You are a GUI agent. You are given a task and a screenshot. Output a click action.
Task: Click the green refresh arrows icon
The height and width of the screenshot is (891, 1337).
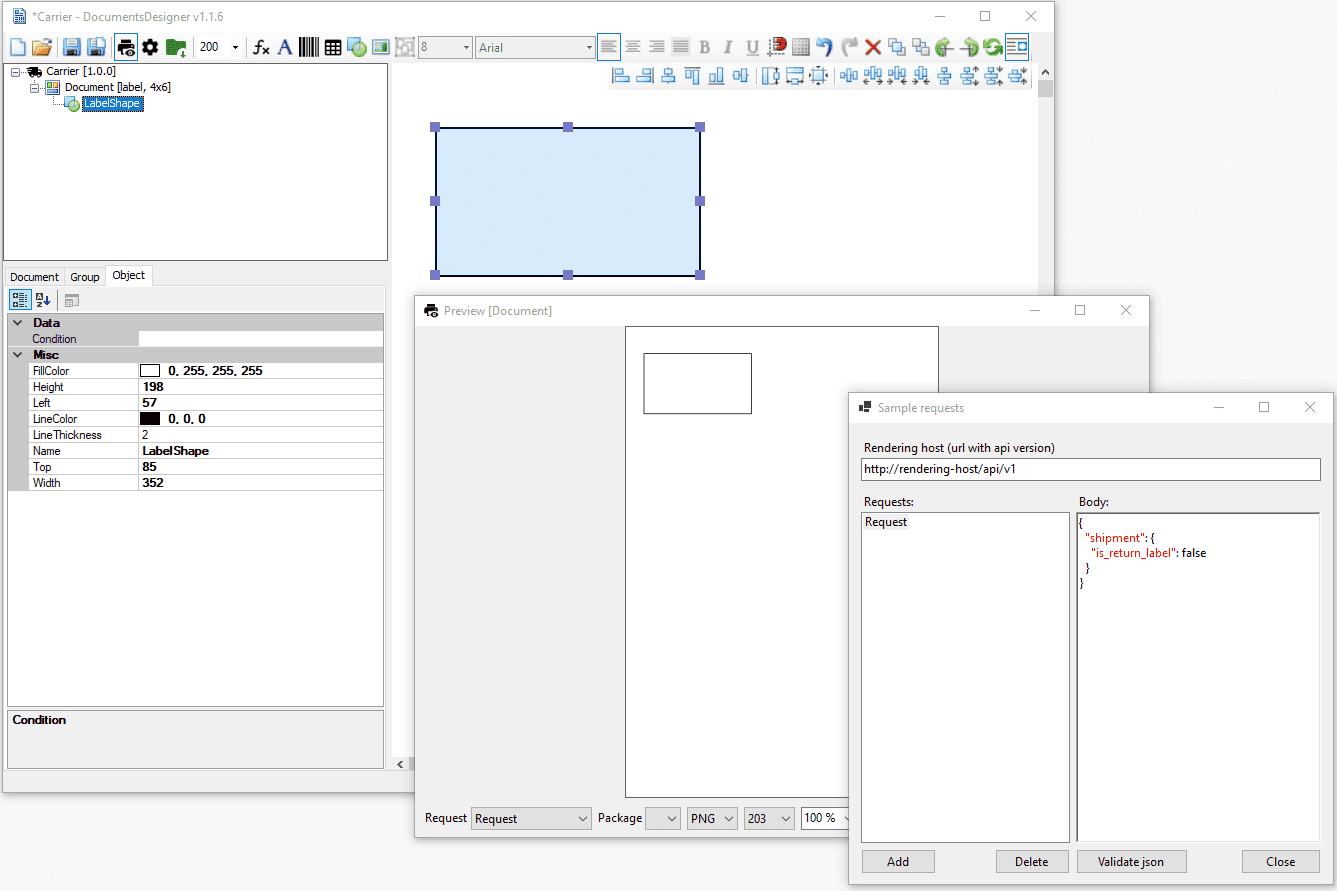[992, 47]
